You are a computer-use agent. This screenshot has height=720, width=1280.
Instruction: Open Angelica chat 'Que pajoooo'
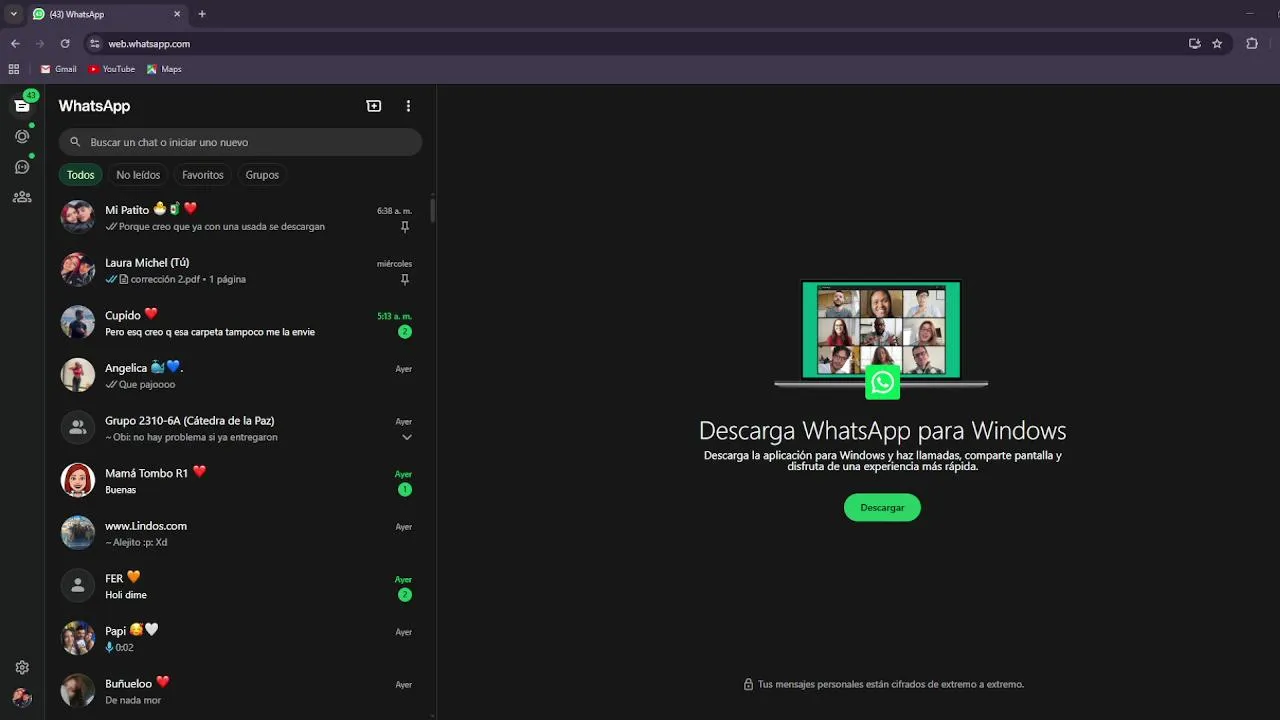tap(240, 375)
